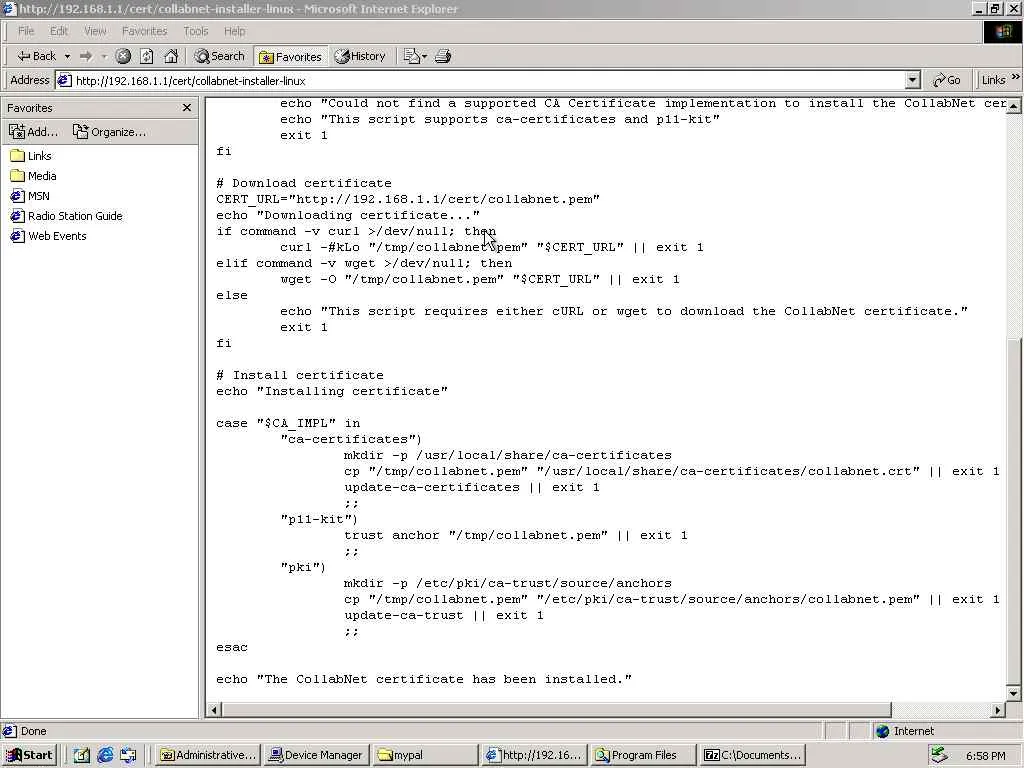Screen dimensions: 1024x768
Task: Open the Search toolbar button
Action: coord(219,56)
